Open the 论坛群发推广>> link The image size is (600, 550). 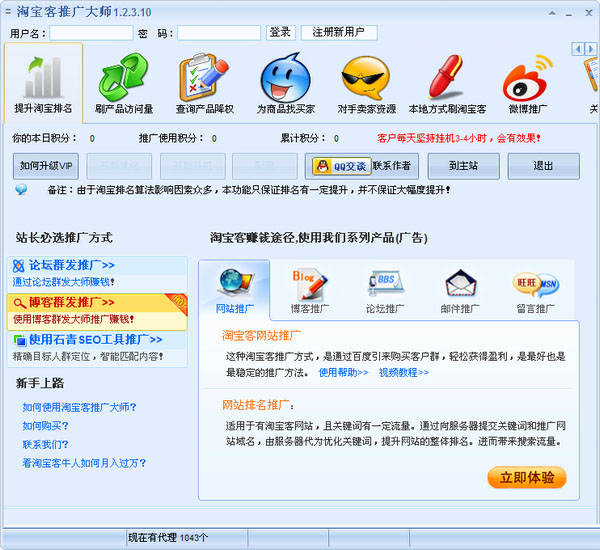(72, 265)
